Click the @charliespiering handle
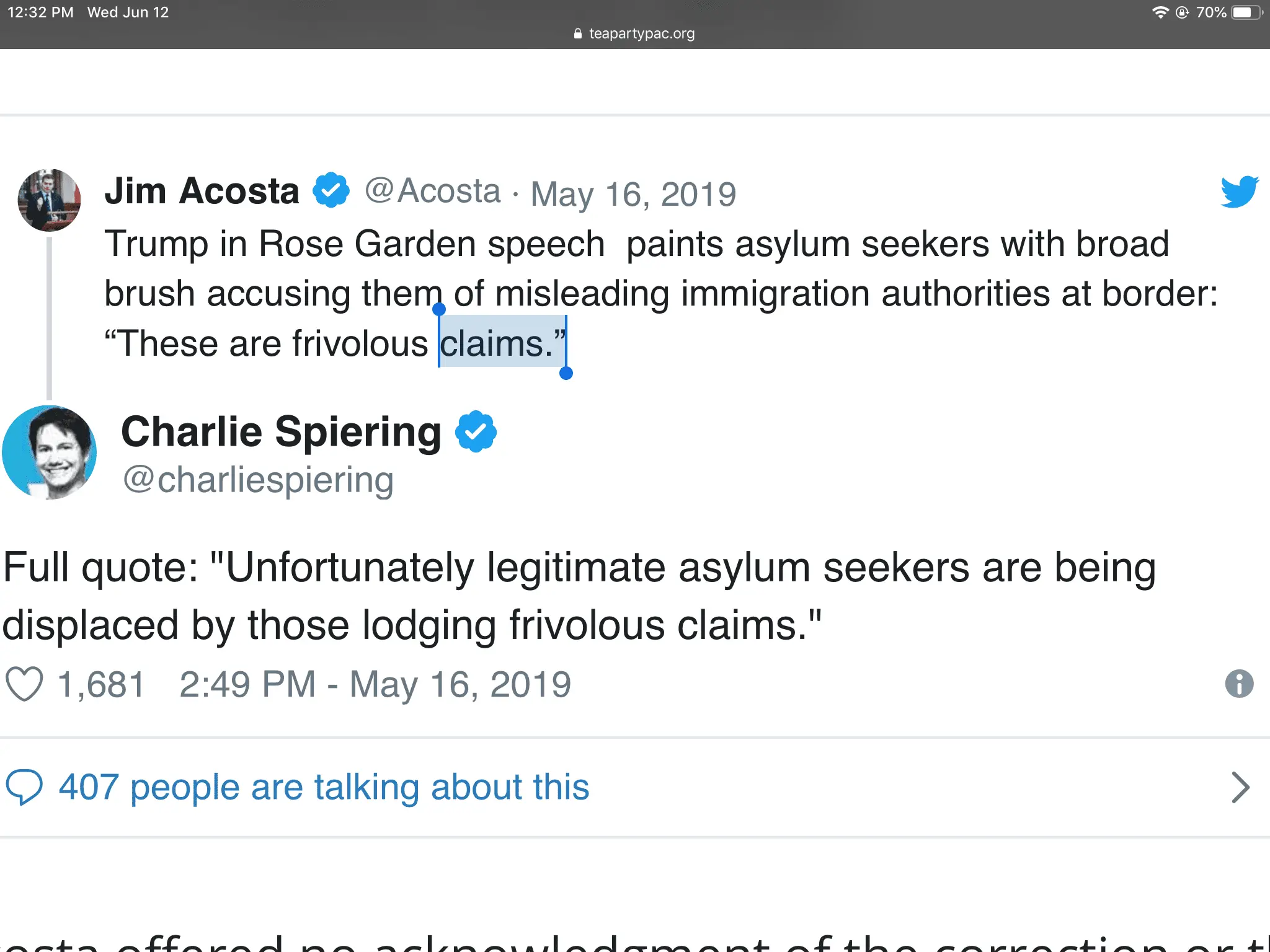Viewport: 1270px width, 952px height. click(258, 480)
